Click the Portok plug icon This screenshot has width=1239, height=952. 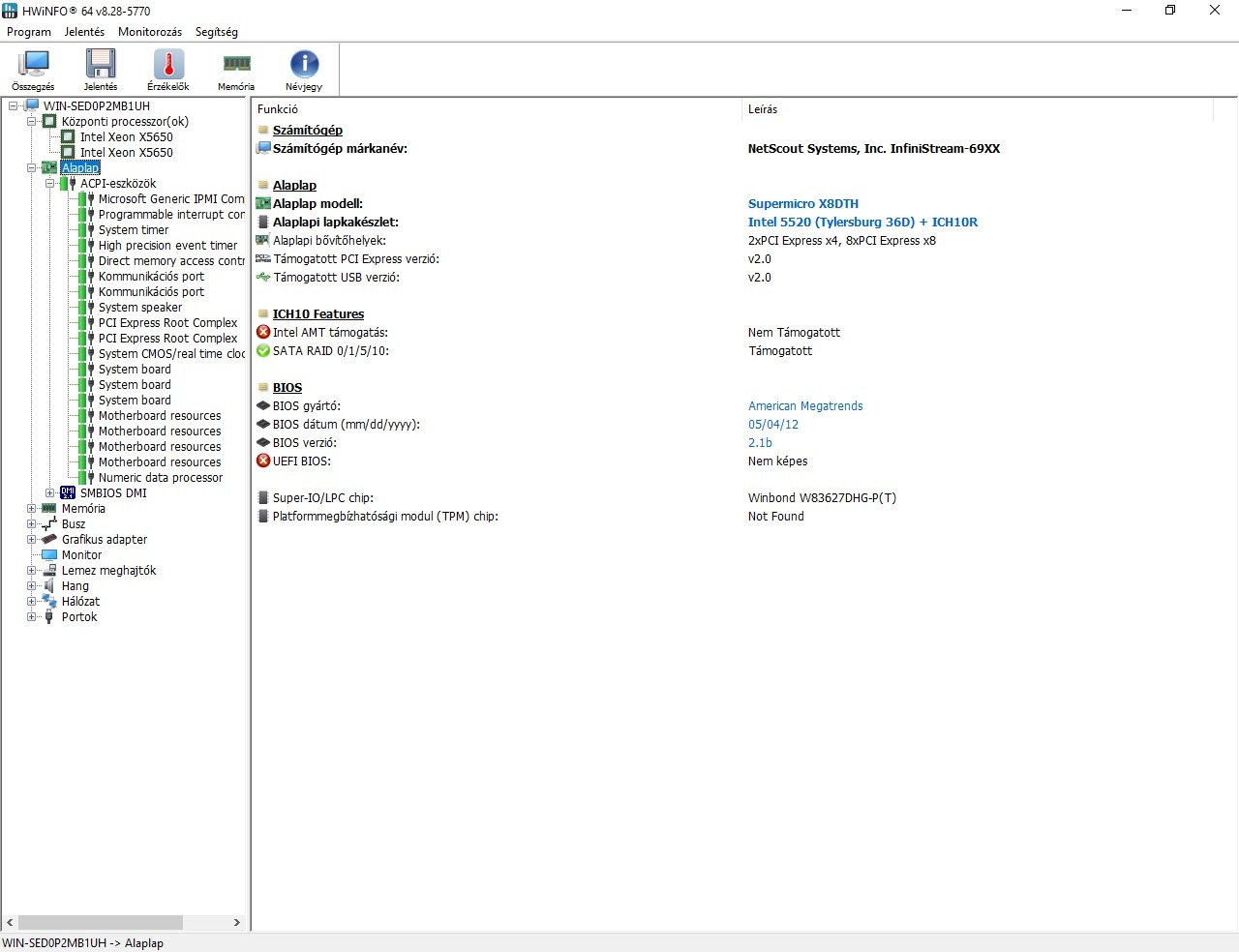[x=49, y=617]
